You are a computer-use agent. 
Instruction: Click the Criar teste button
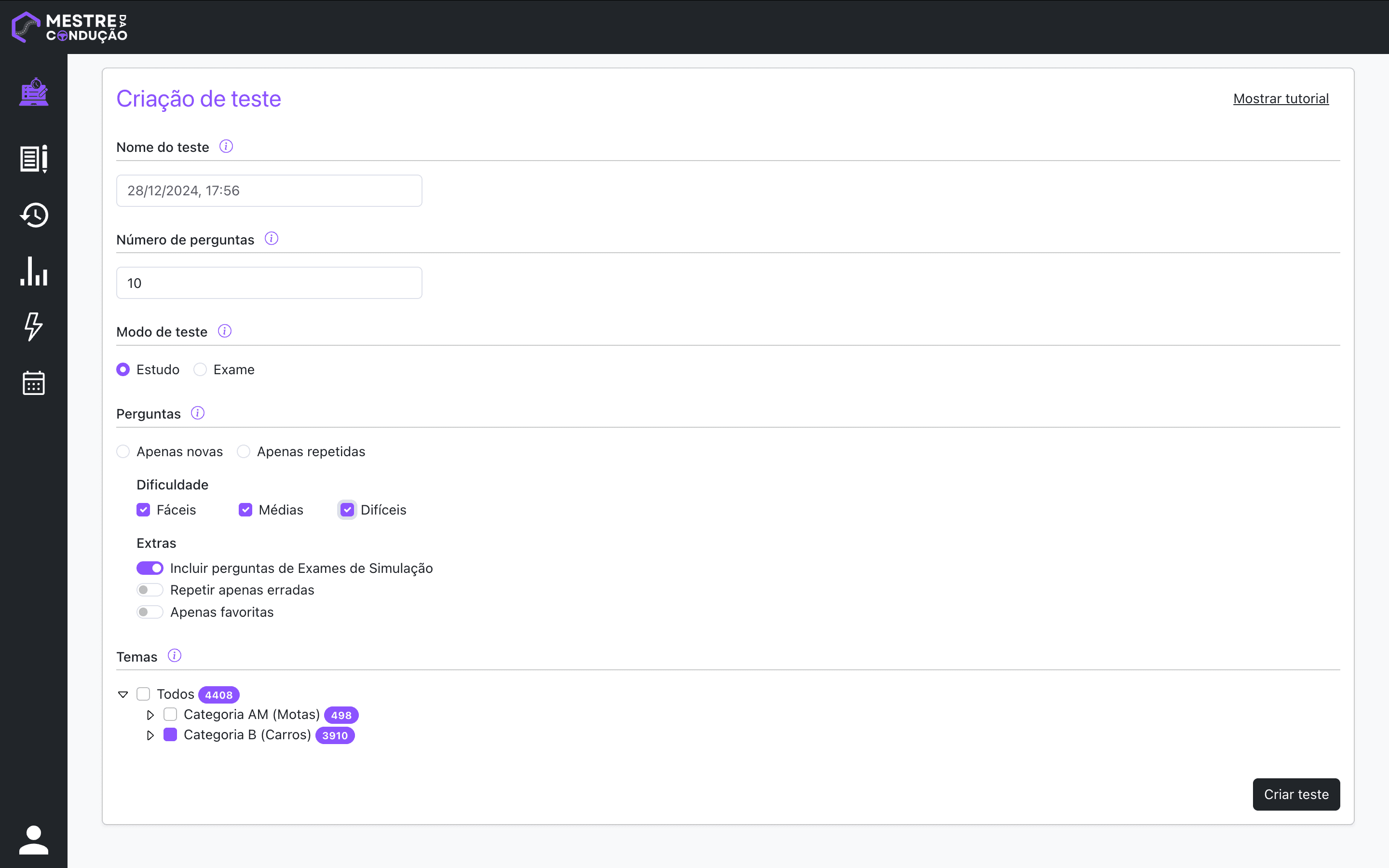pos(1296,794)
